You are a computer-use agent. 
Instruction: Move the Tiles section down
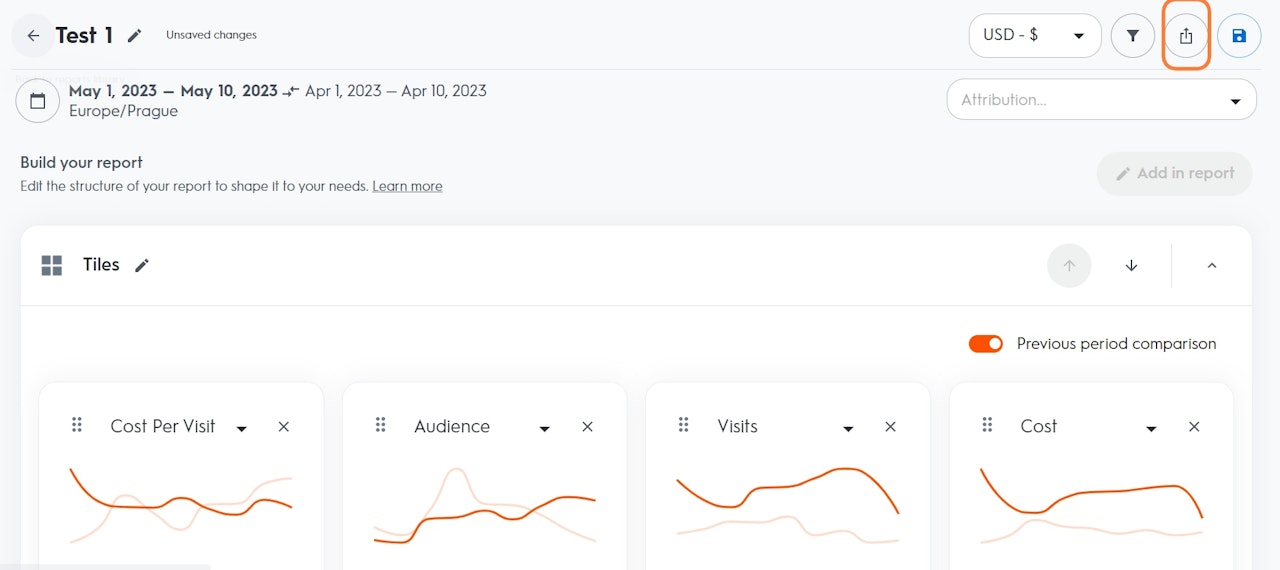click(x=1131, y=266)
